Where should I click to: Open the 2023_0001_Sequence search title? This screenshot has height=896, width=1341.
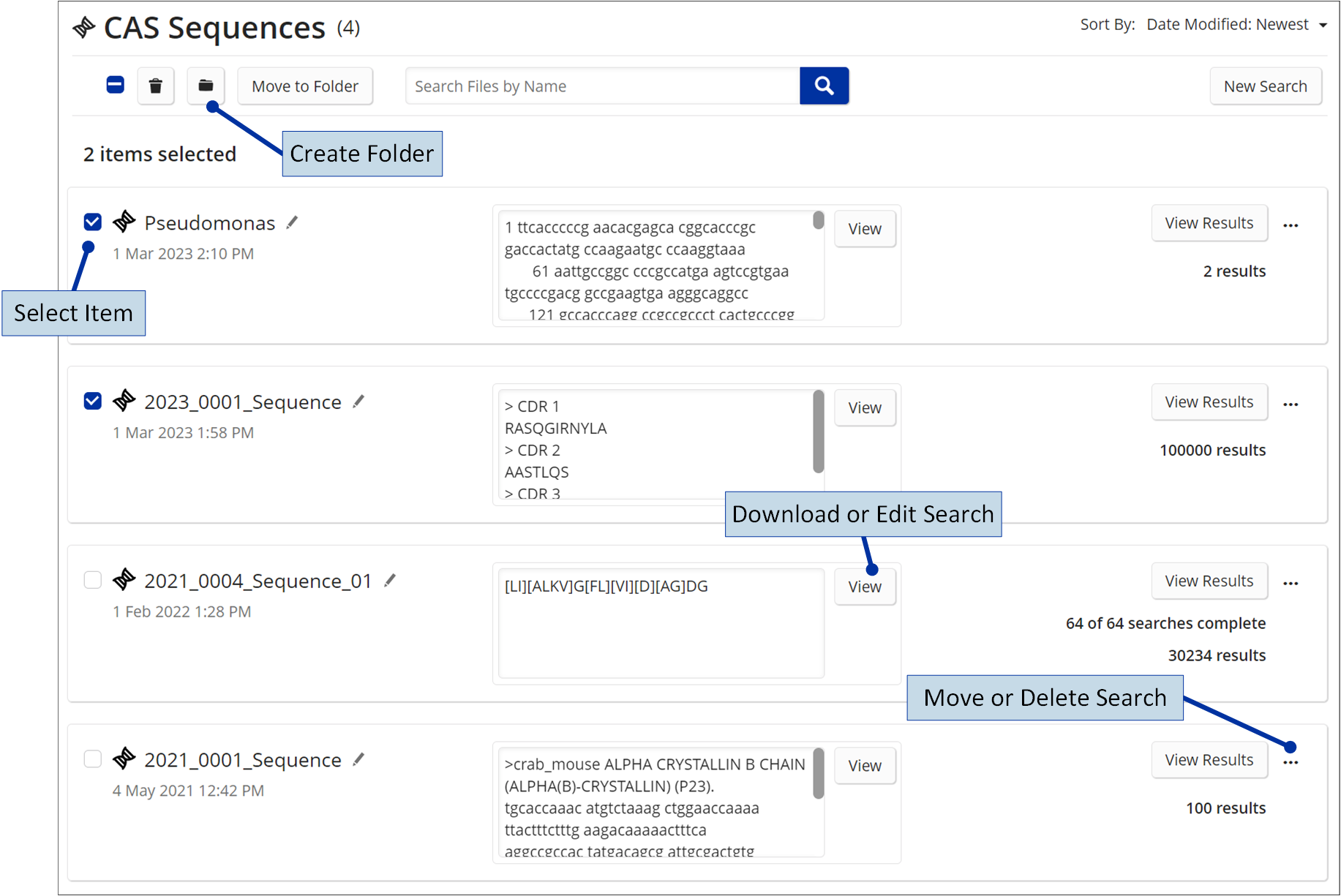(x=243, y=402)
